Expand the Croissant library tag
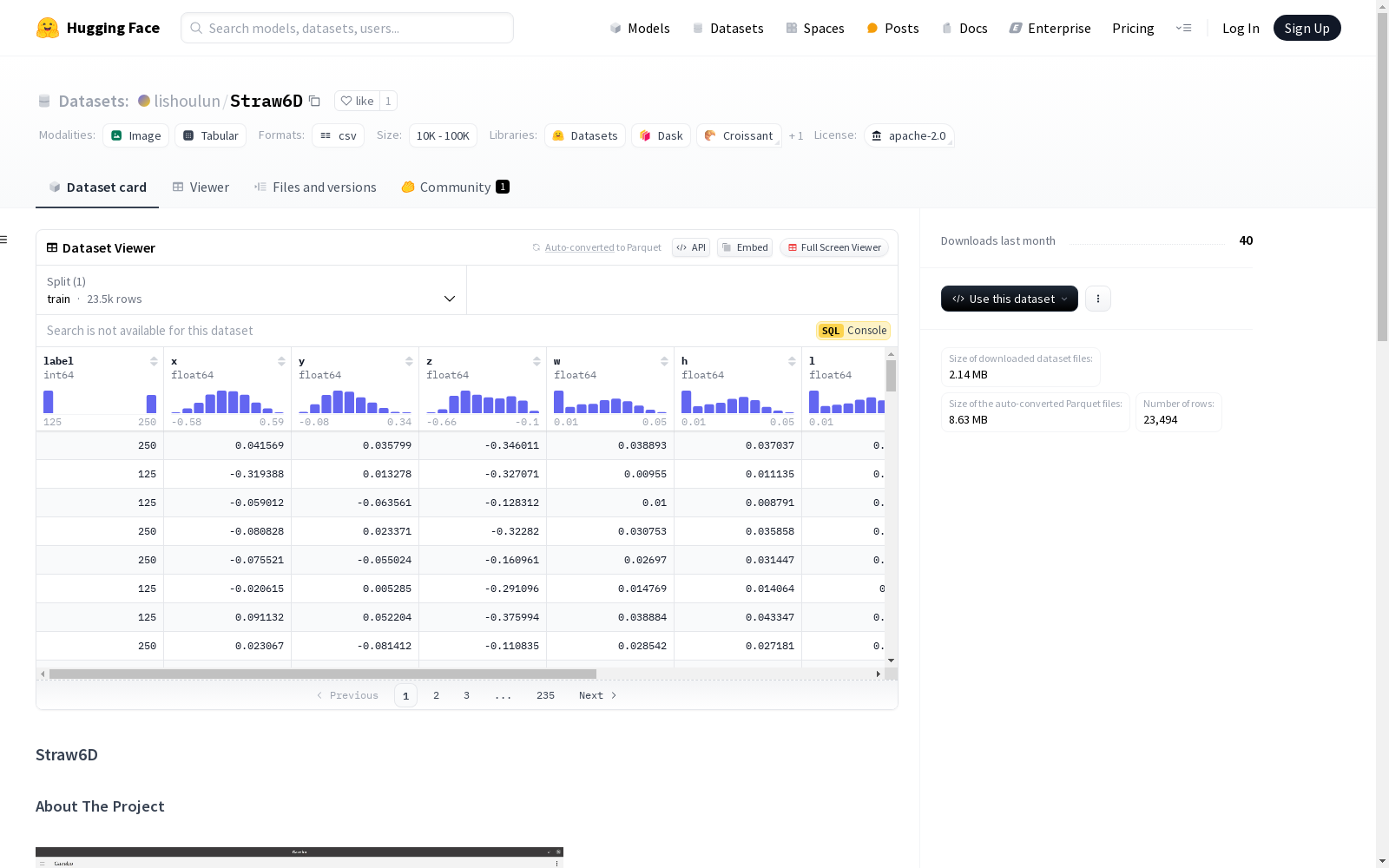1389x868 pixels. [739, 135]
